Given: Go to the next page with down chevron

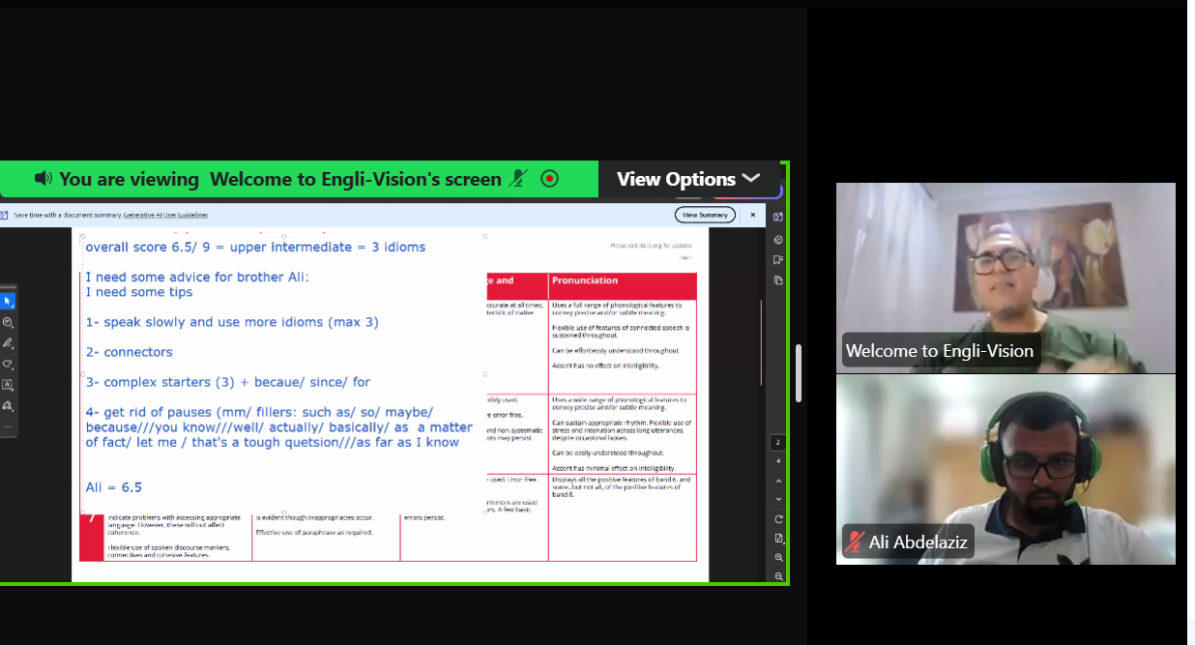Looking at the screenshot, I should tap(778, 499).
